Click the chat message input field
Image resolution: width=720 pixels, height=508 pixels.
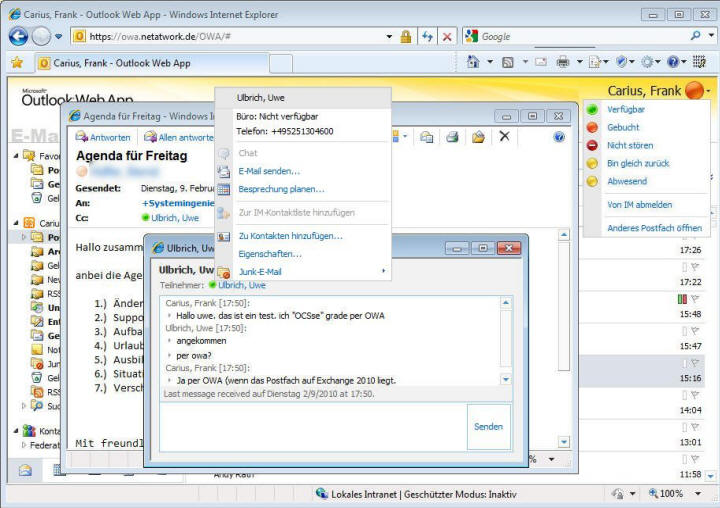point(313,427)
